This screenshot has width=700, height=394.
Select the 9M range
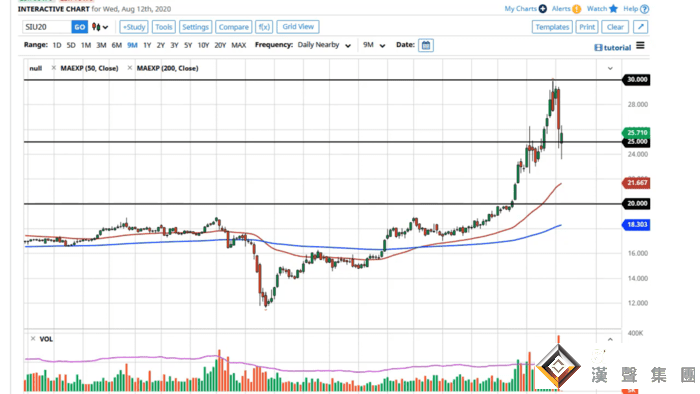click(x=132, y=45)
